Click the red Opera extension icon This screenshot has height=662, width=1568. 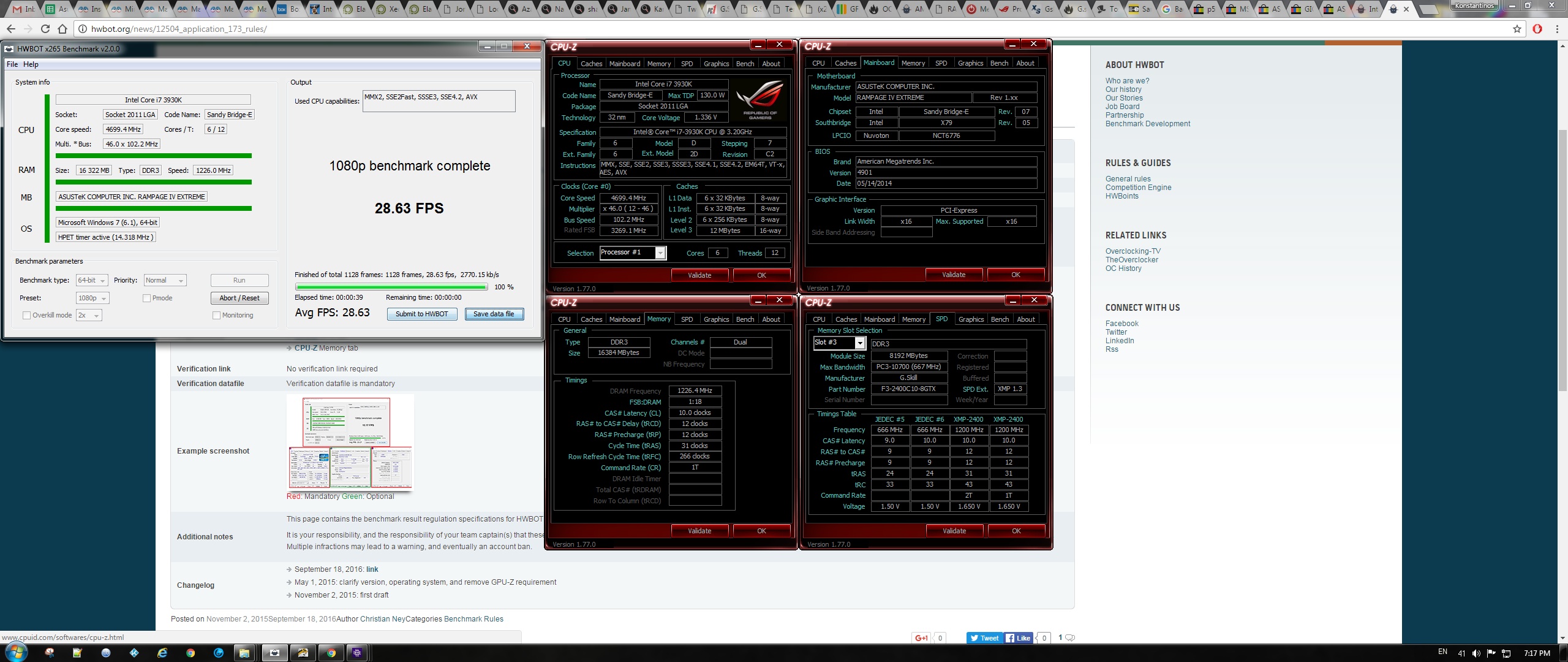coord(1537,29)
